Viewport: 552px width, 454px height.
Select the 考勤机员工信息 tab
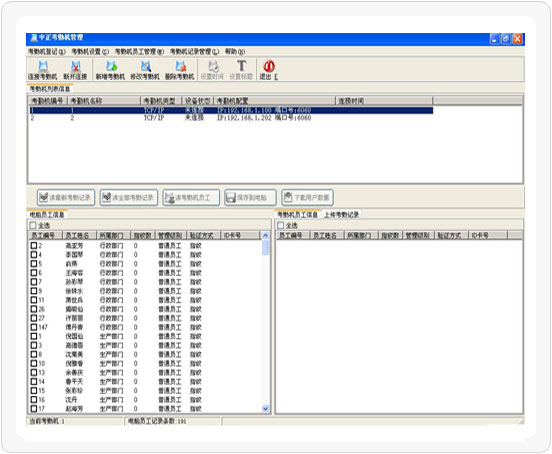[297, 214]
